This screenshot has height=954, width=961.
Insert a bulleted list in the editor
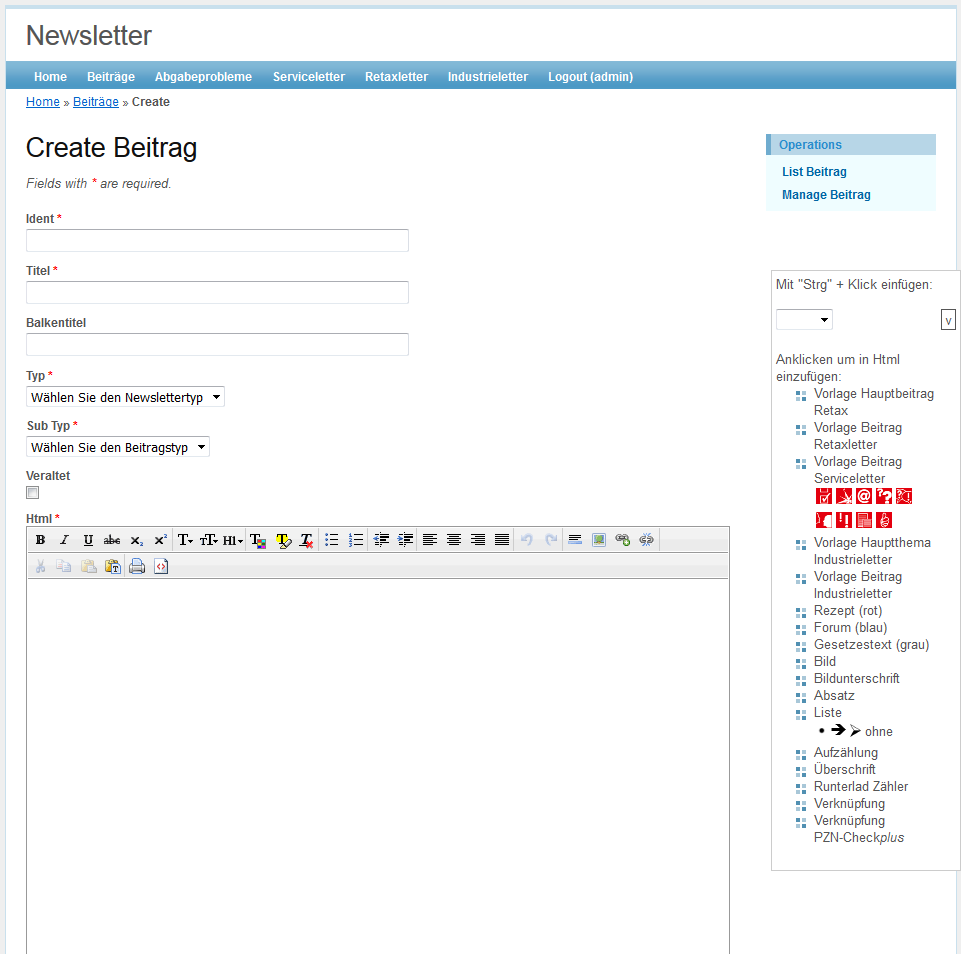332,540
